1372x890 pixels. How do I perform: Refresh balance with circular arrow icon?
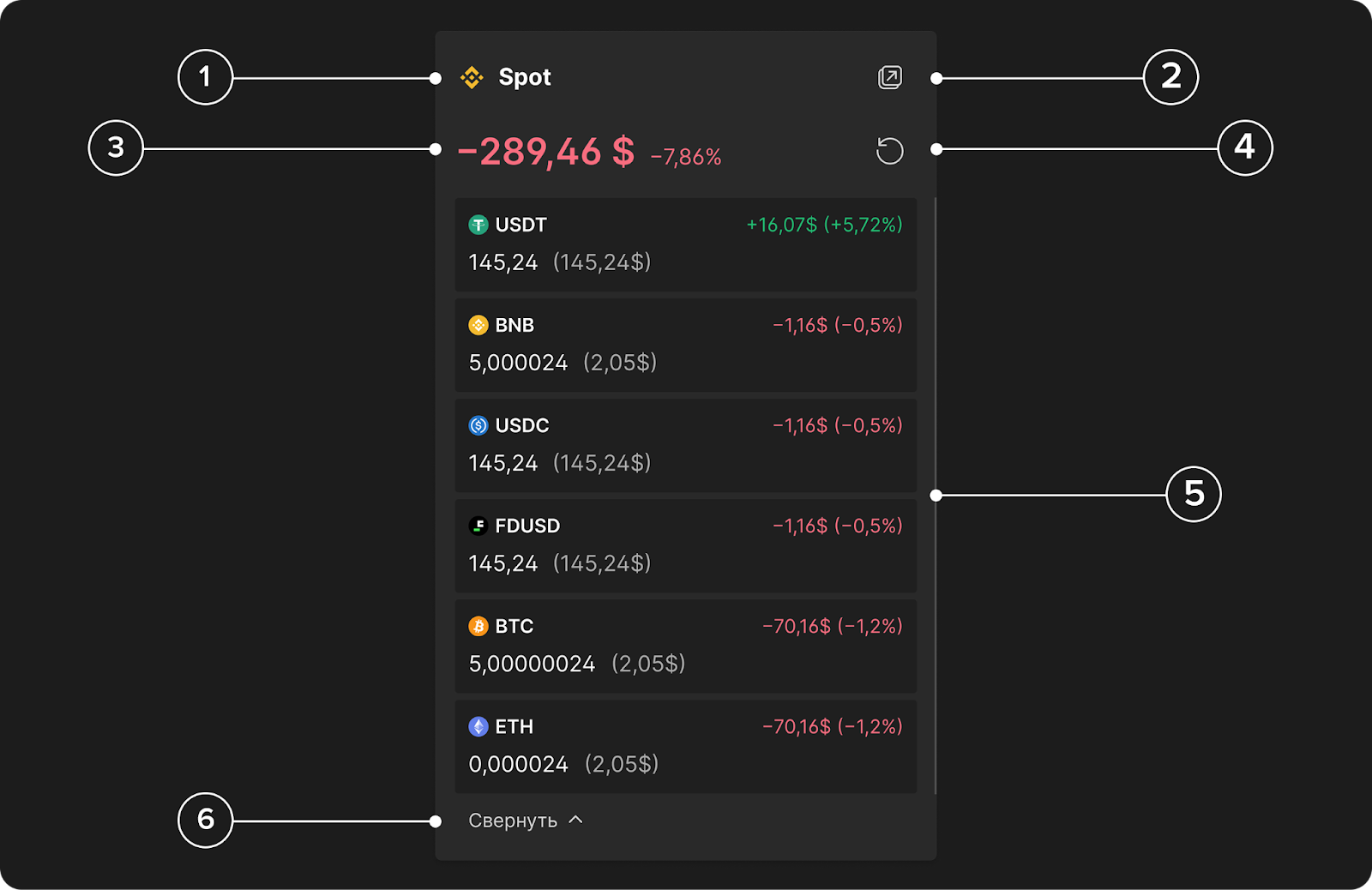coord(890,151)
